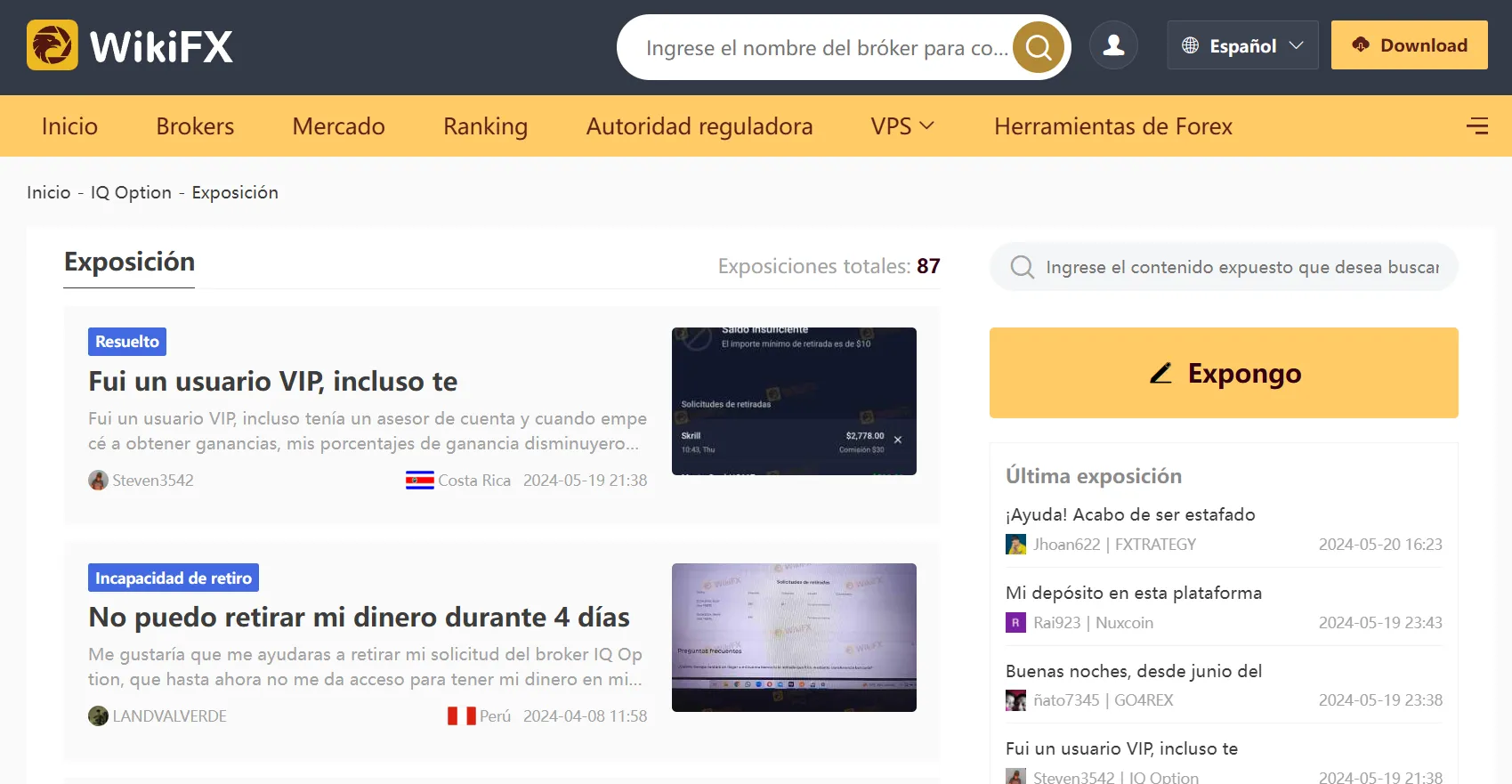Click the orange search magnifier button
The height and width of the screenshot is (784, 1512).
[1039, 47]
